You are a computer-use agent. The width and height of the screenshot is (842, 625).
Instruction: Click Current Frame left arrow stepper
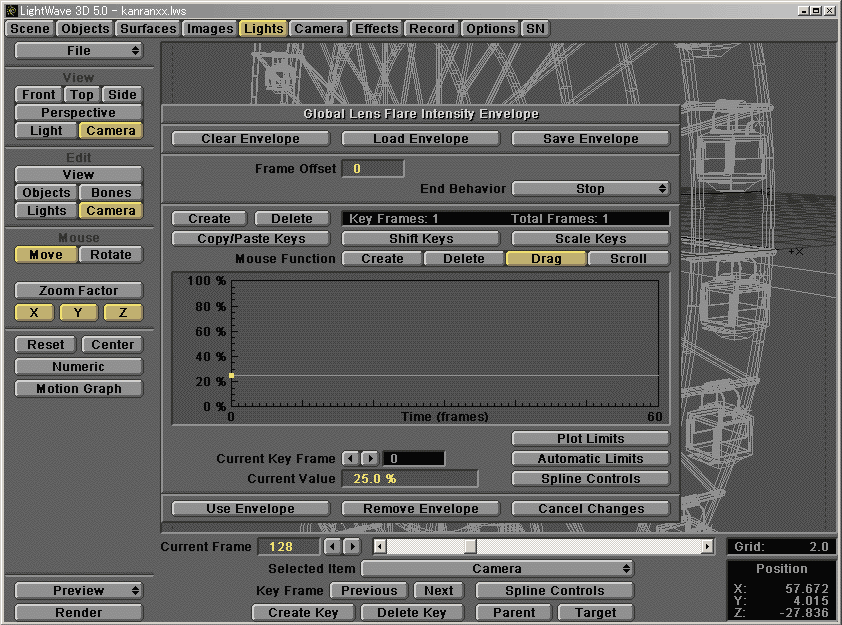coord(333,546)
